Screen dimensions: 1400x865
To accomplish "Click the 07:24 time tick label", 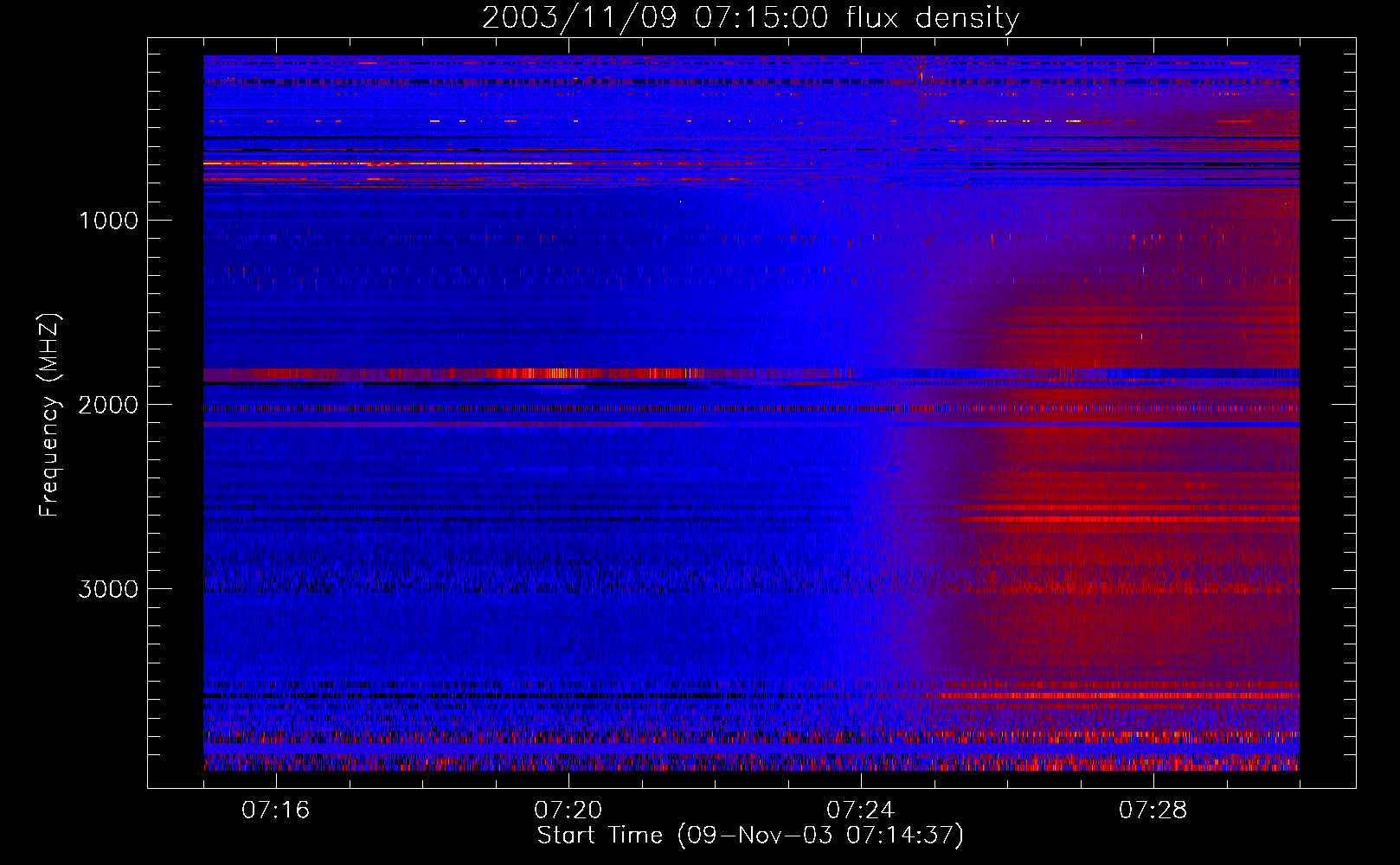I will point(861,811).
